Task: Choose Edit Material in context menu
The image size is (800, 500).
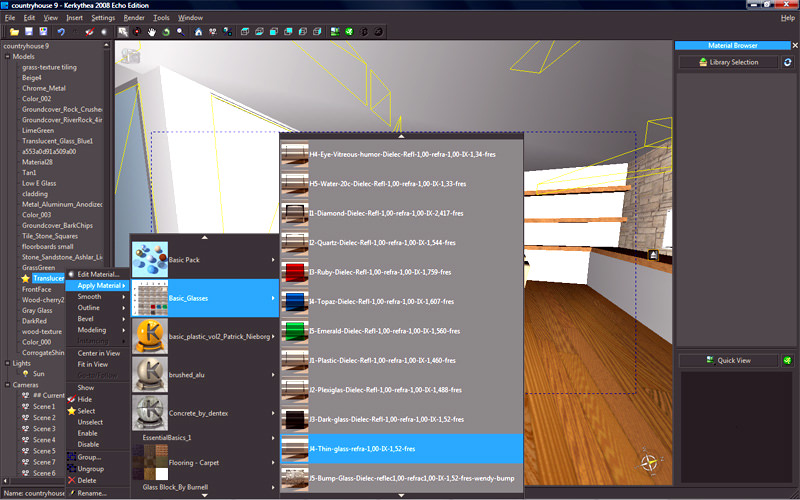Action: pyautogui.click(x=97, y=274)
